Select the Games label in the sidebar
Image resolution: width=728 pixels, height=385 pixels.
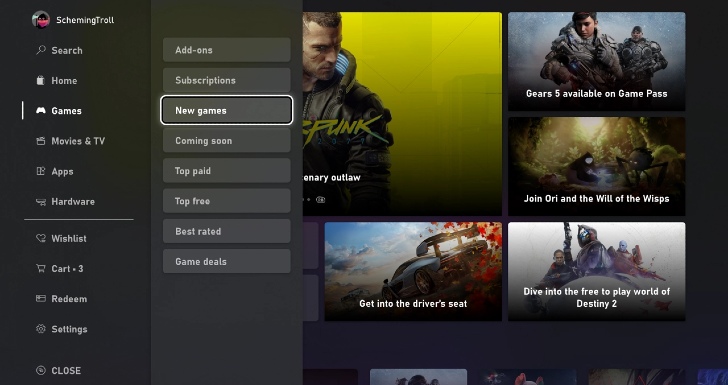[66, 111]
